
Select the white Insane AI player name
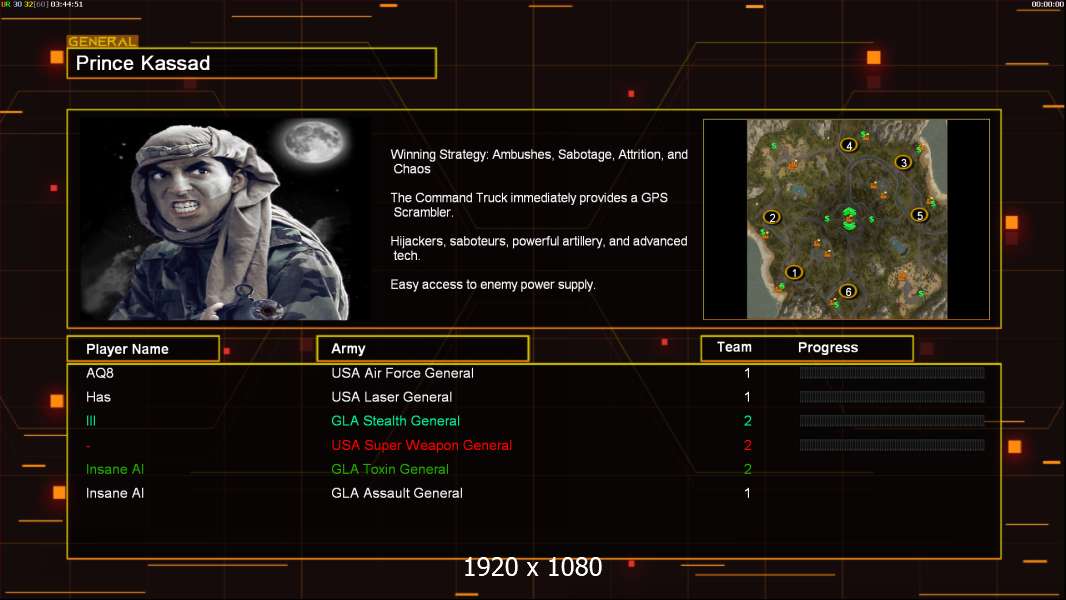pyautogui.click(x=115, y=493)
